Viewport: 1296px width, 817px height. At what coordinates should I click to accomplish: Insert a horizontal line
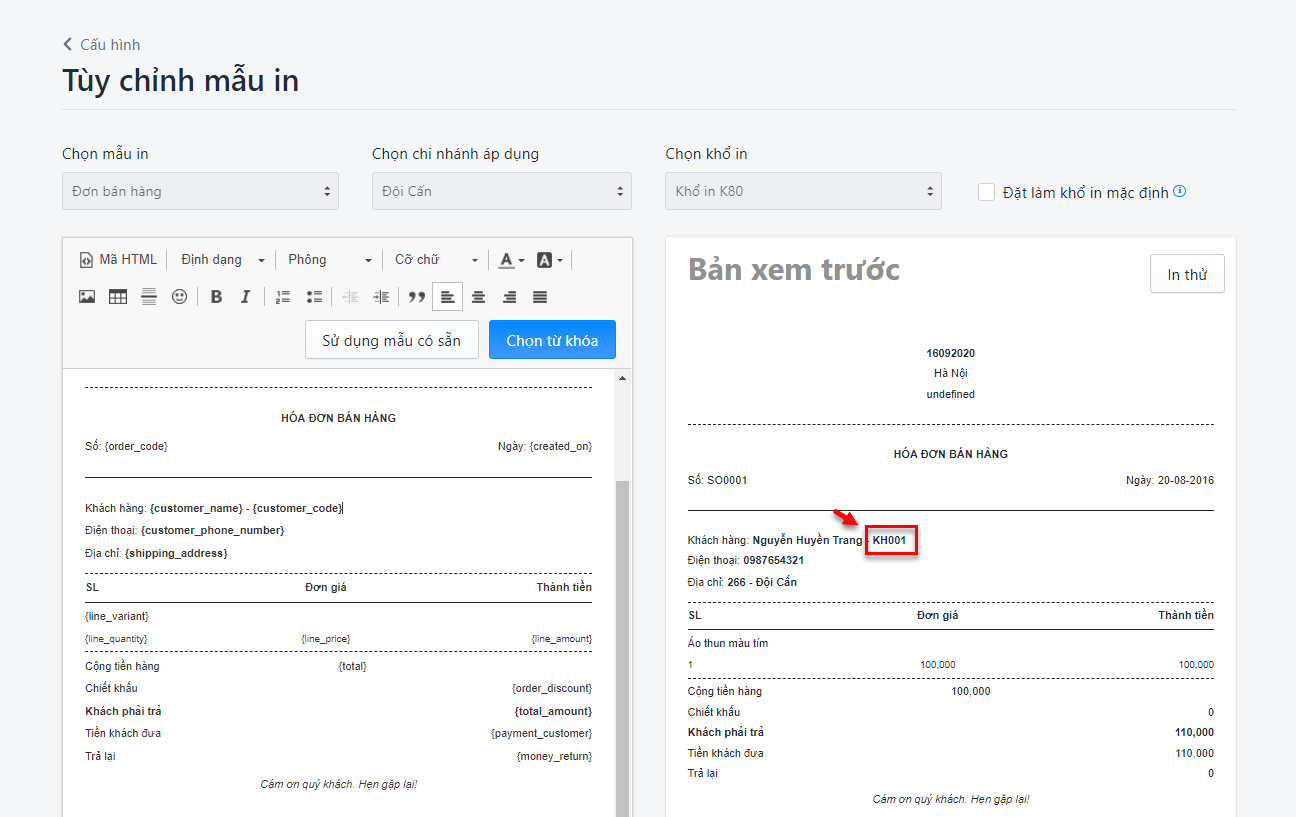(149, 297)
